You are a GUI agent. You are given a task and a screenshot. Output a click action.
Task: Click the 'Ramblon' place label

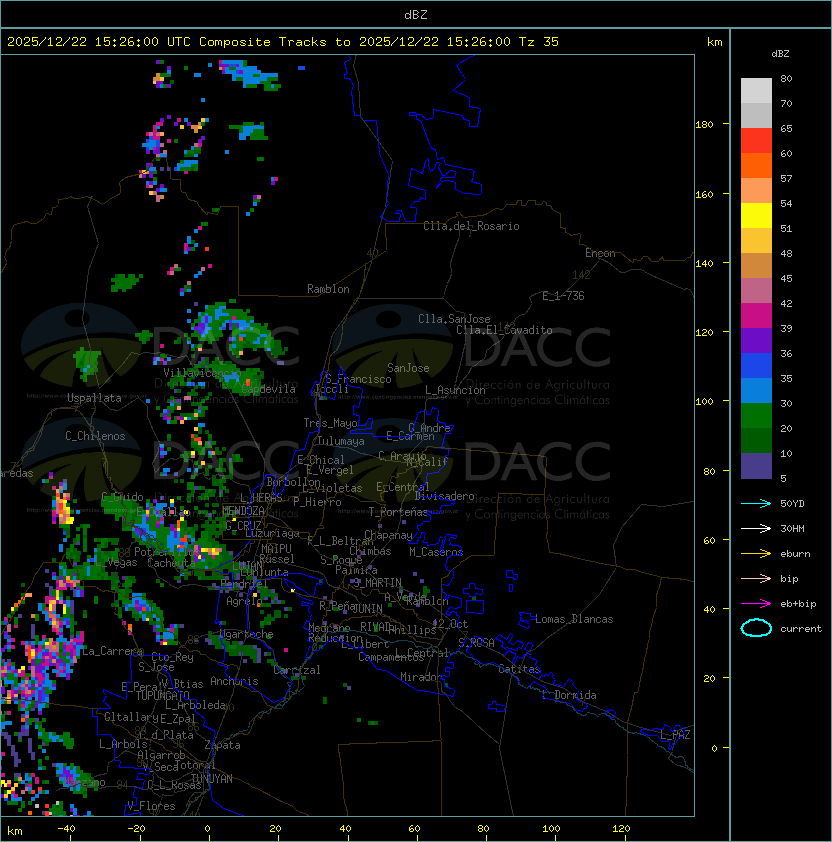click(328, 289)
